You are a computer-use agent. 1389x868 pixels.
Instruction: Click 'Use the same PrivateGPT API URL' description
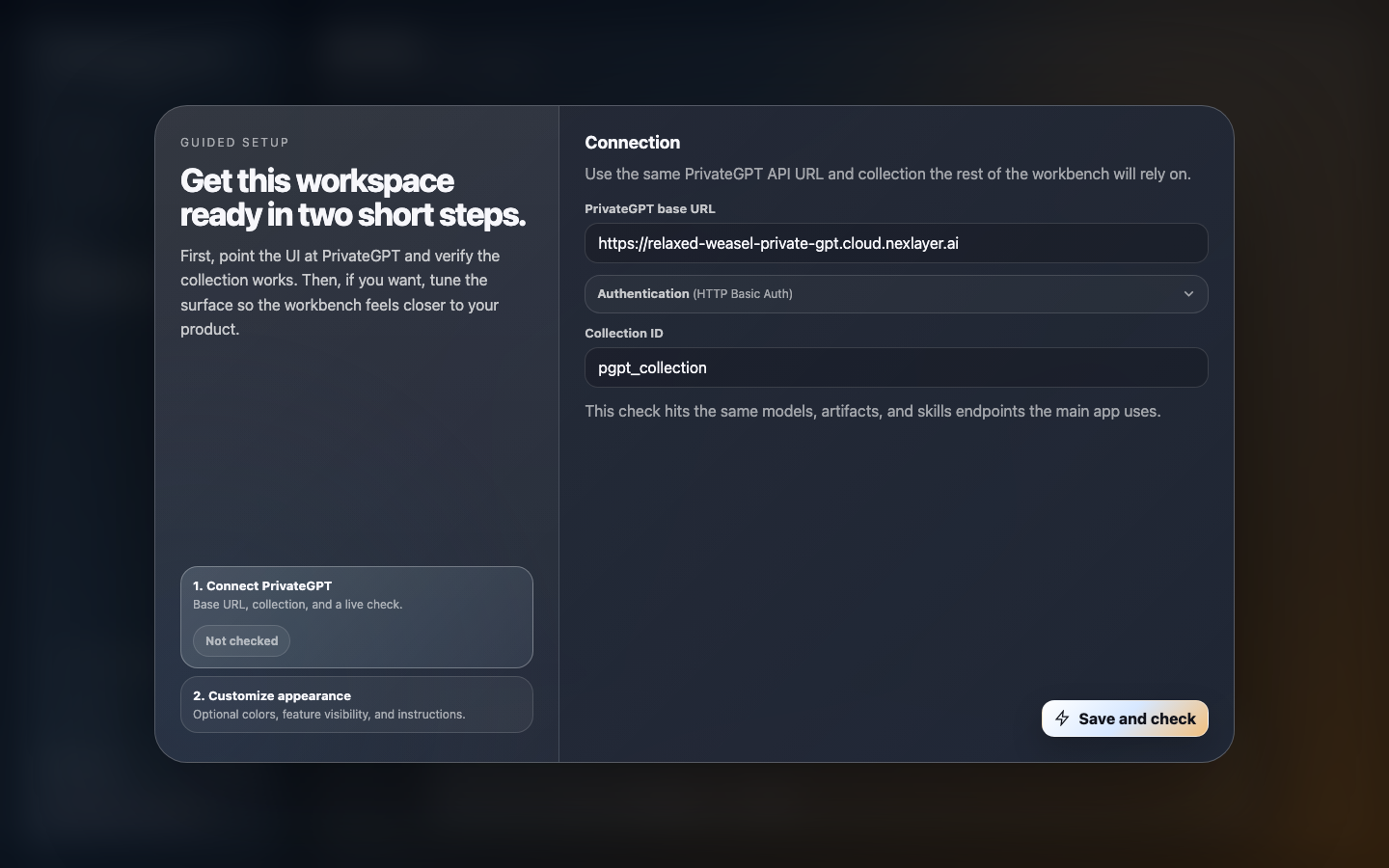887,174
